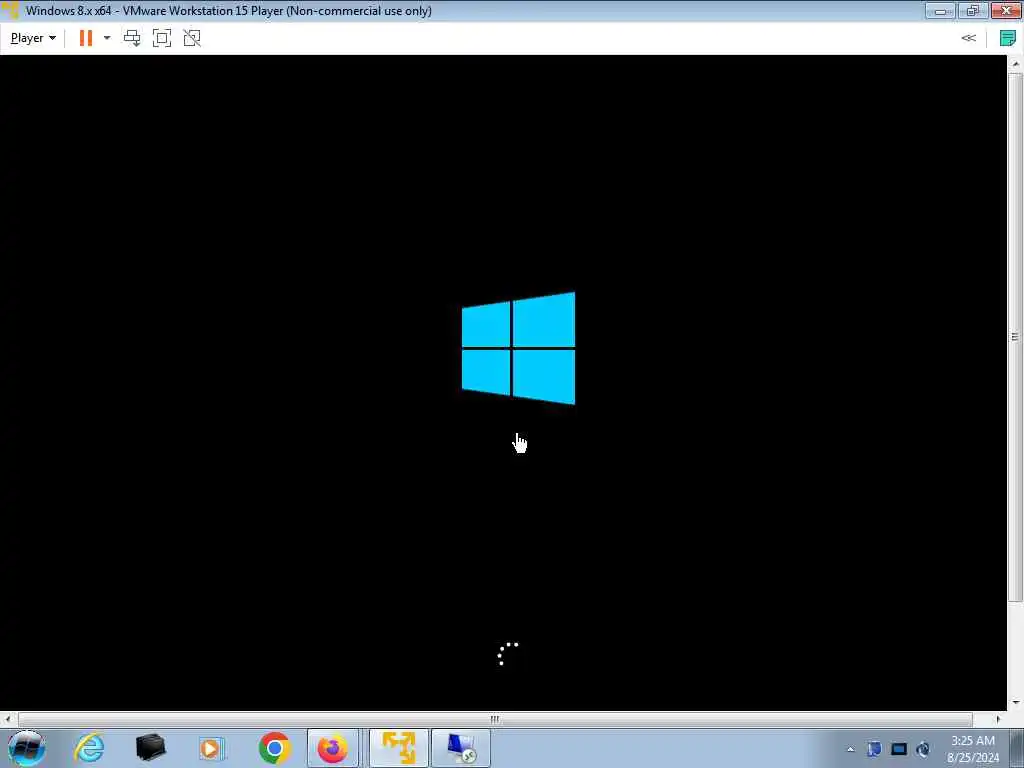The height and width of the screenshot is (768, 1024).
Task: Click the Show desktop strip after the clock
Action: (x=1016, y=749)
